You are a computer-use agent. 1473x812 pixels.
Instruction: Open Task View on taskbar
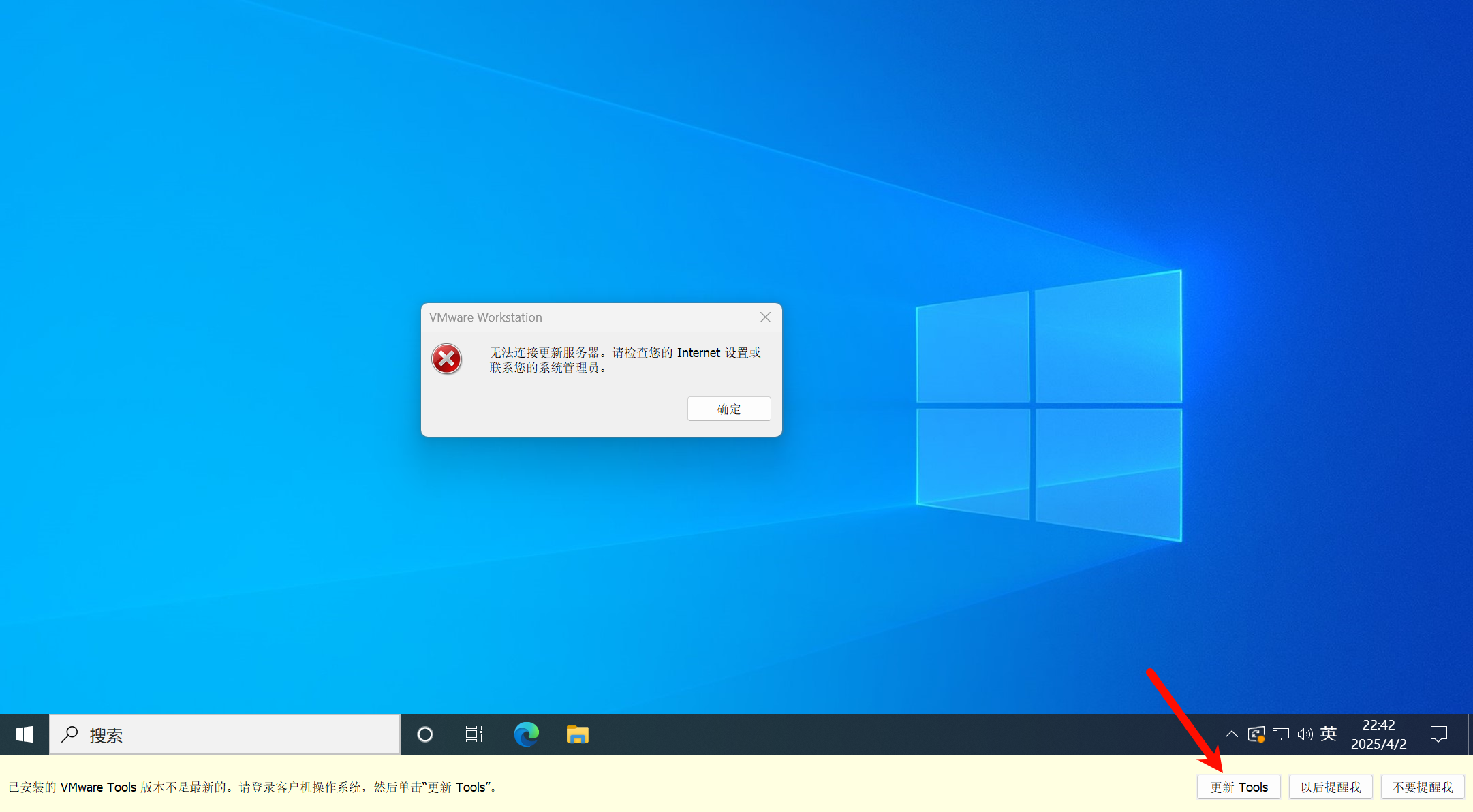(x=474, y=734)
